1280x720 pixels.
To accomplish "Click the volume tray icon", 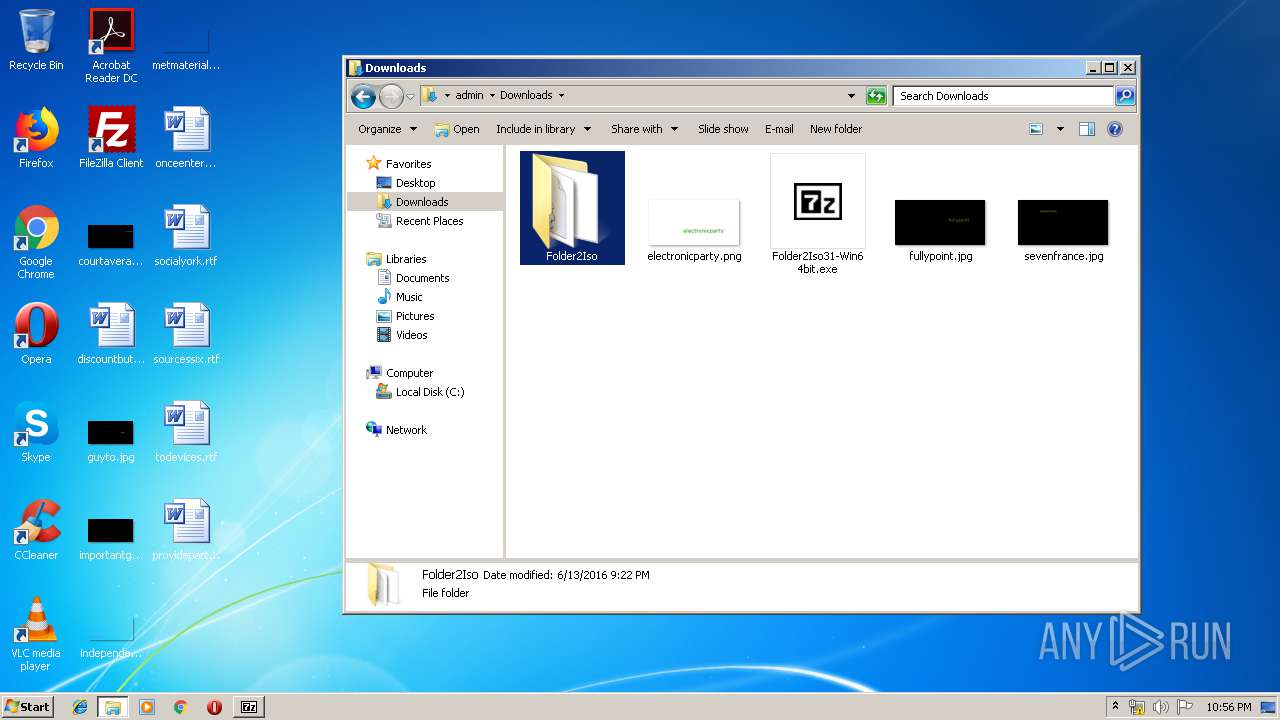I will pyautogui.click(x=1161, y=707).
